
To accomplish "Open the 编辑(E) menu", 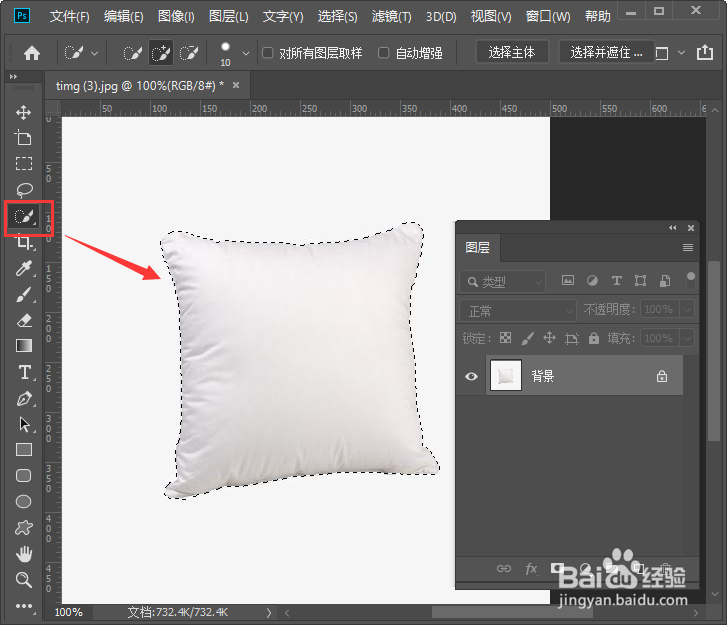I will tap(123, 17).
